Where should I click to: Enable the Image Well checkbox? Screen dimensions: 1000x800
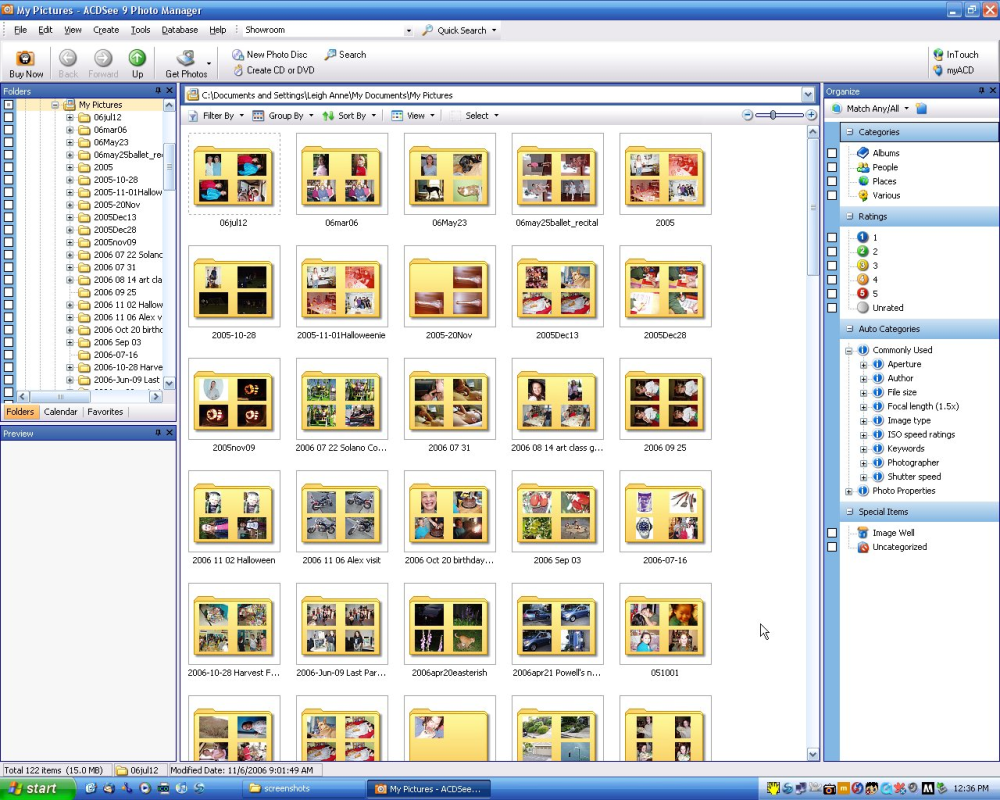click(x=832, y=533)
